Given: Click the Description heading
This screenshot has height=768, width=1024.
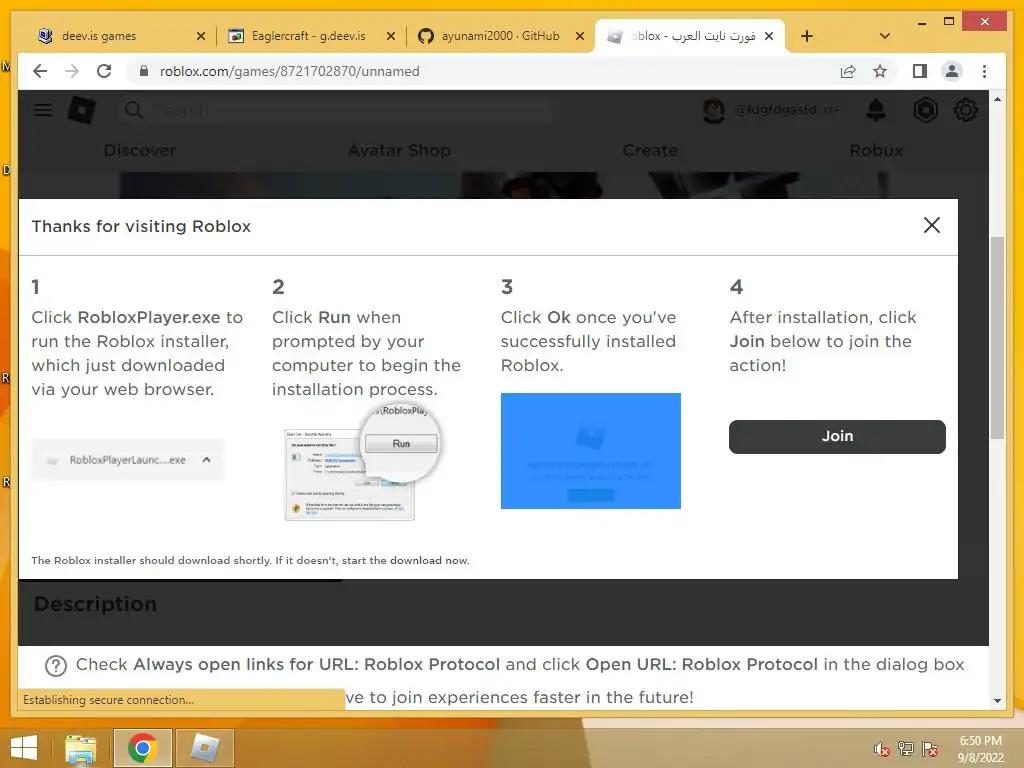Looking at the screenshot, I should 95,604.
